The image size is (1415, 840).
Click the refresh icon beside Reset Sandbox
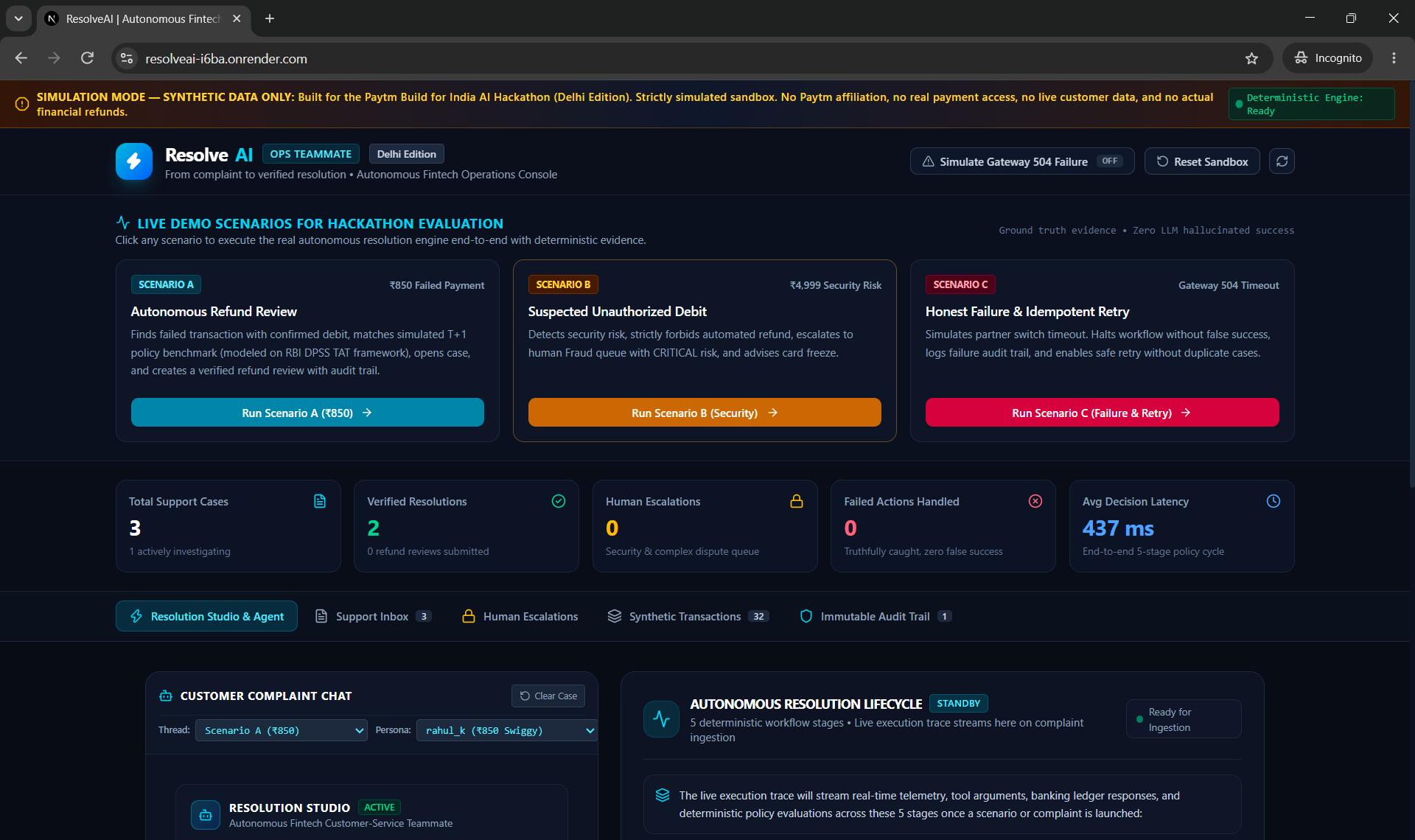[1282, 161]
